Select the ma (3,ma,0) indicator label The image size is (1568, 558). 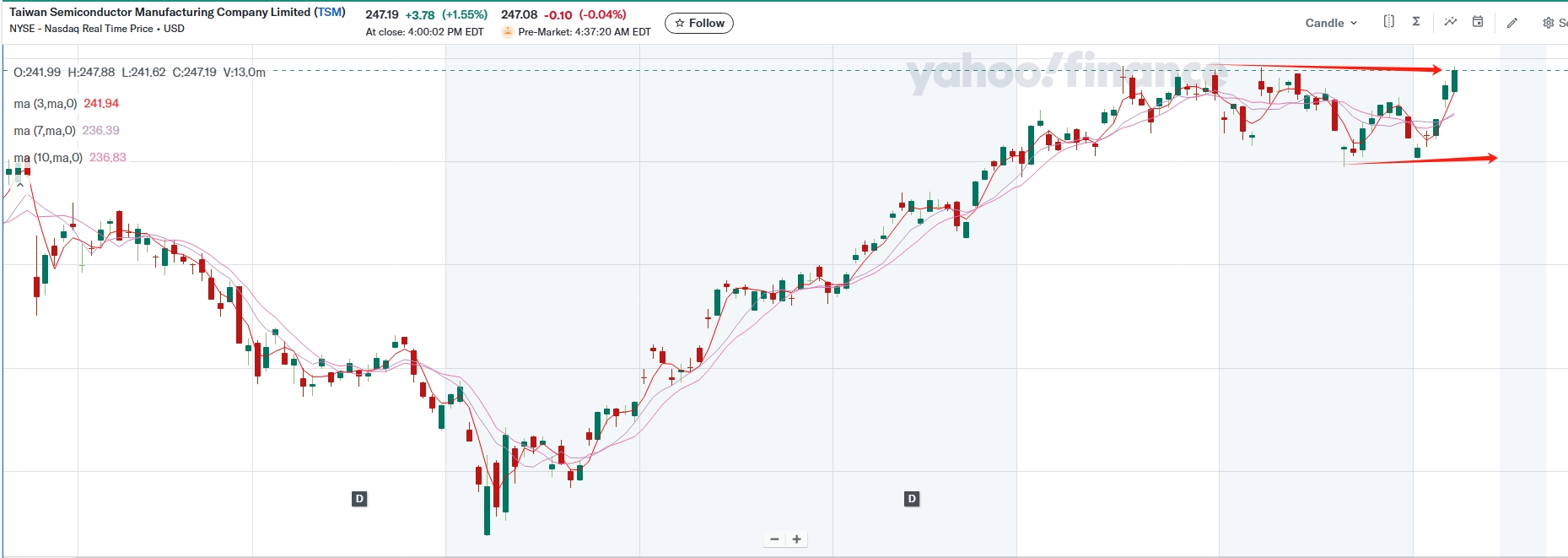tap(46, 104)
